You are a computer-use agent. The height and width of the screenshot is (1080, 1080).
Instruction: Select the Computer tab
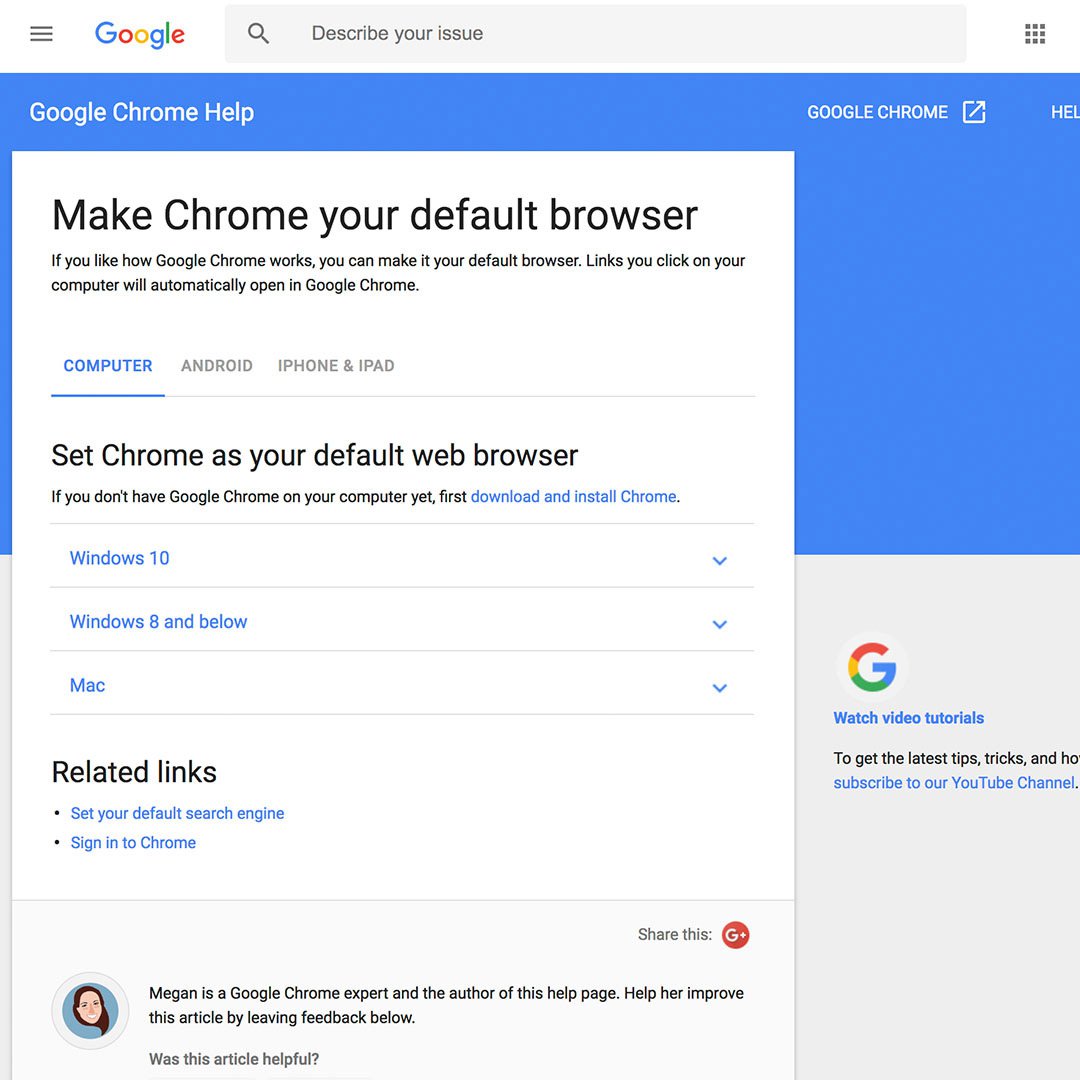(x=107, y=366)
